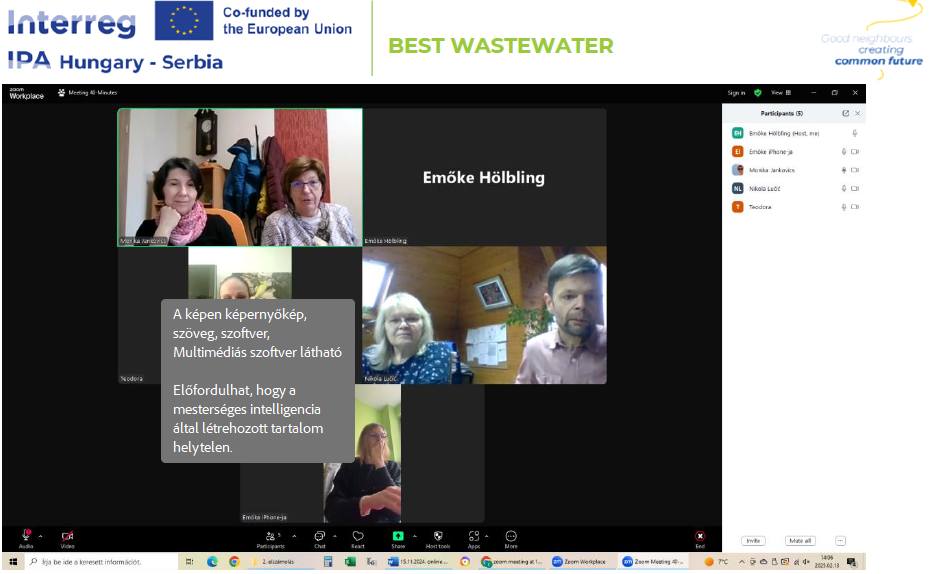Open the Apps toolbar button
929x574 pixels.
coord(474,538)
